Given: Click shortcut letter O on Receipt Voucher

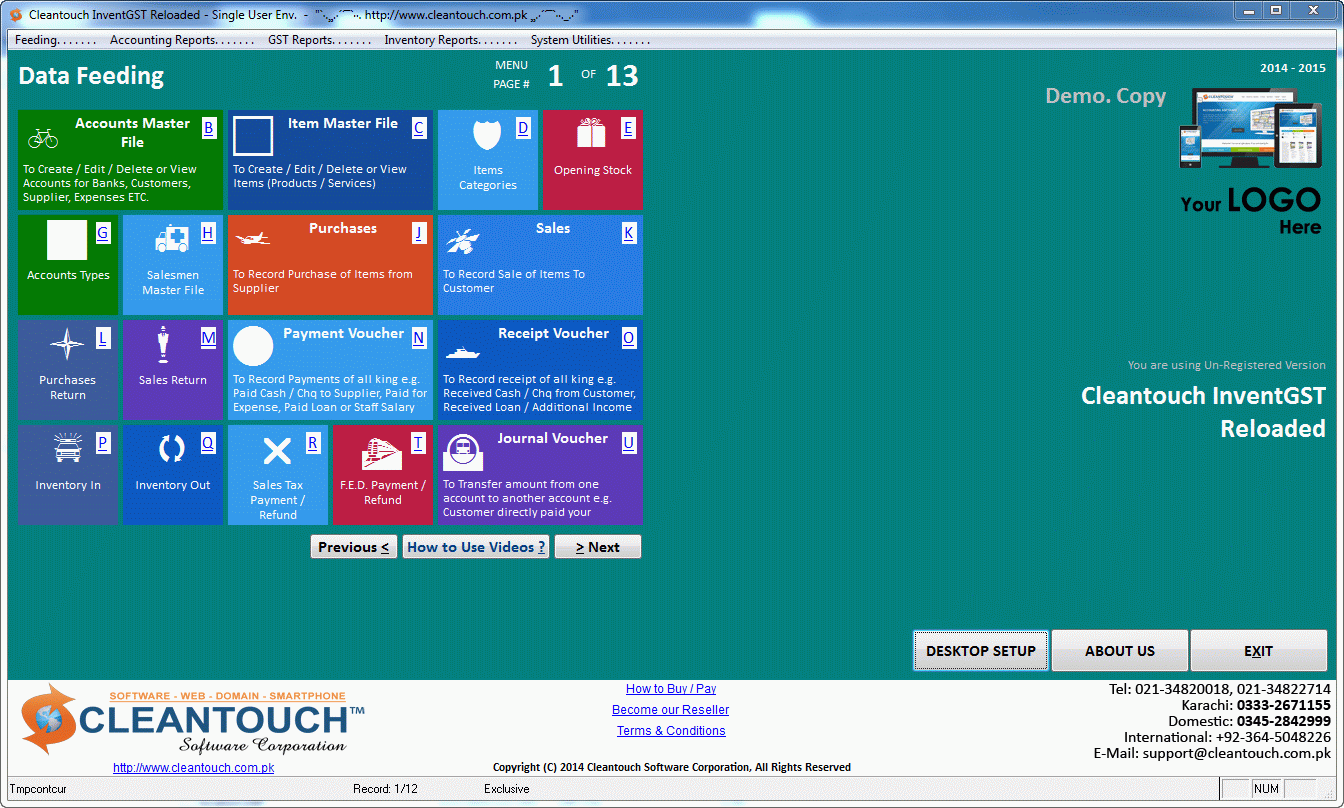Looking at the screenshot, I should click(x=629, y=338).
